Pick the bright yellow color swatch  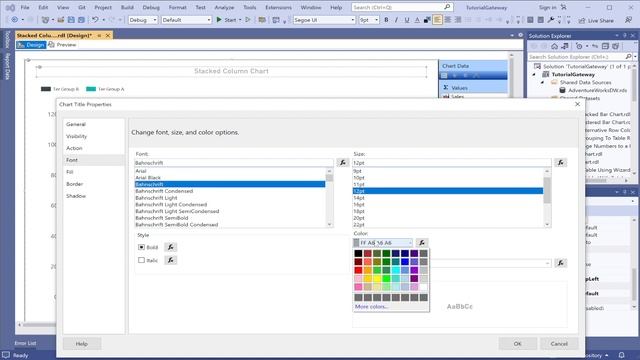coord(377,278)
